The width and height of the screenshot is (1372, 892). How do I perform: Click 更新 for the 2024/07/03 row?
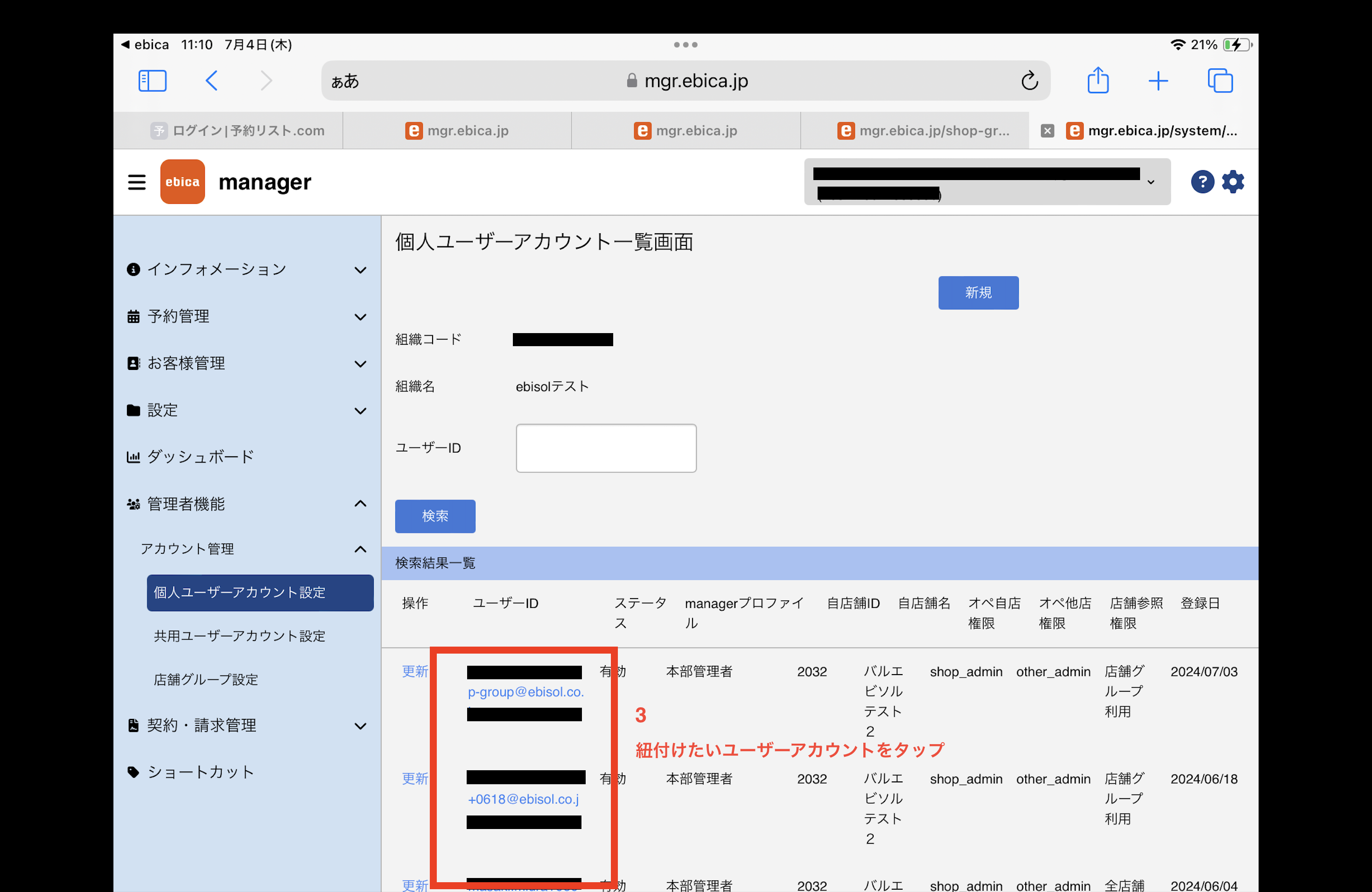(x=415, y=672)
